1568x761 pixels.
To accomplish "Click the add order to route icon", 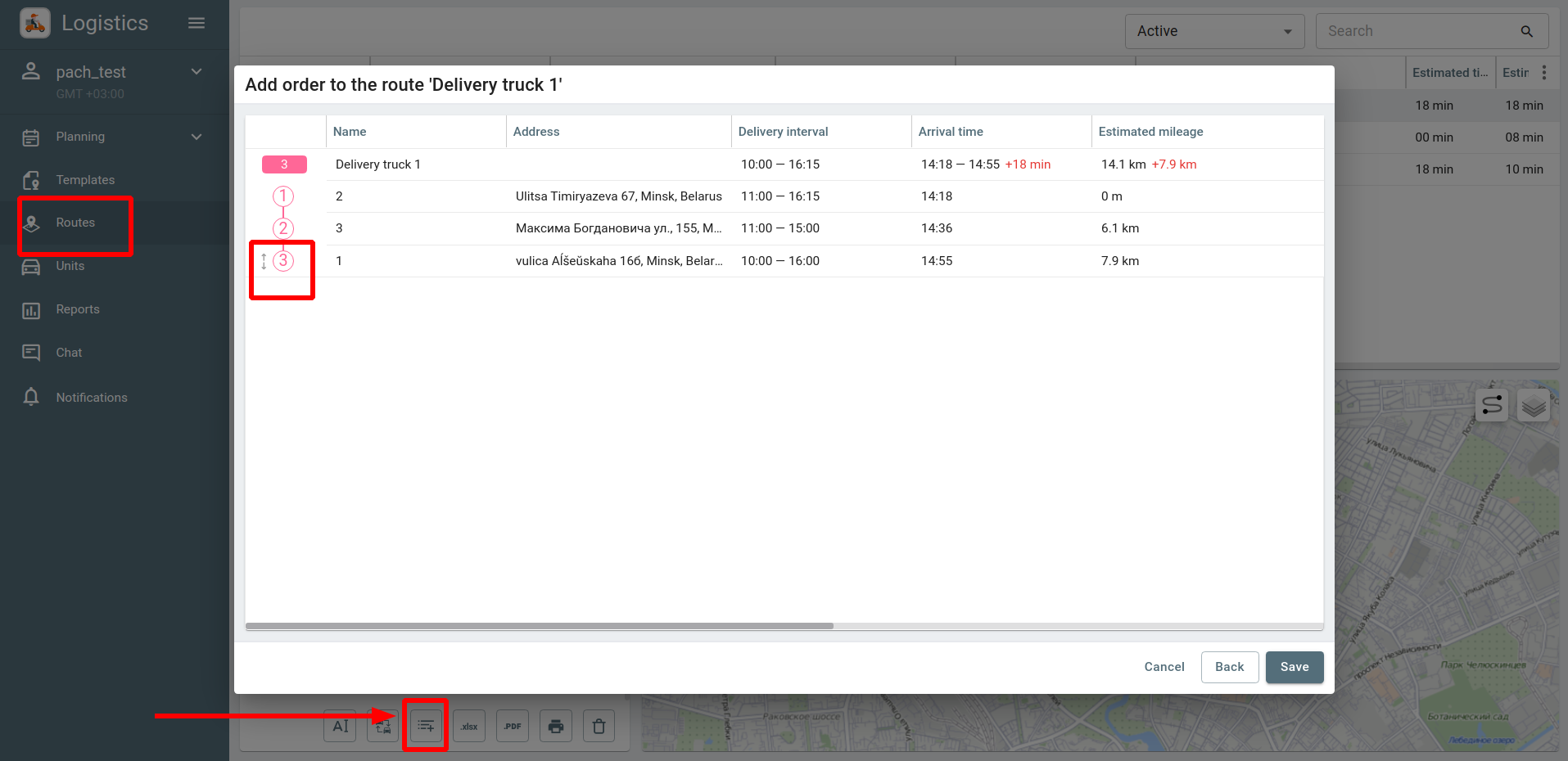I will [426, 726].
